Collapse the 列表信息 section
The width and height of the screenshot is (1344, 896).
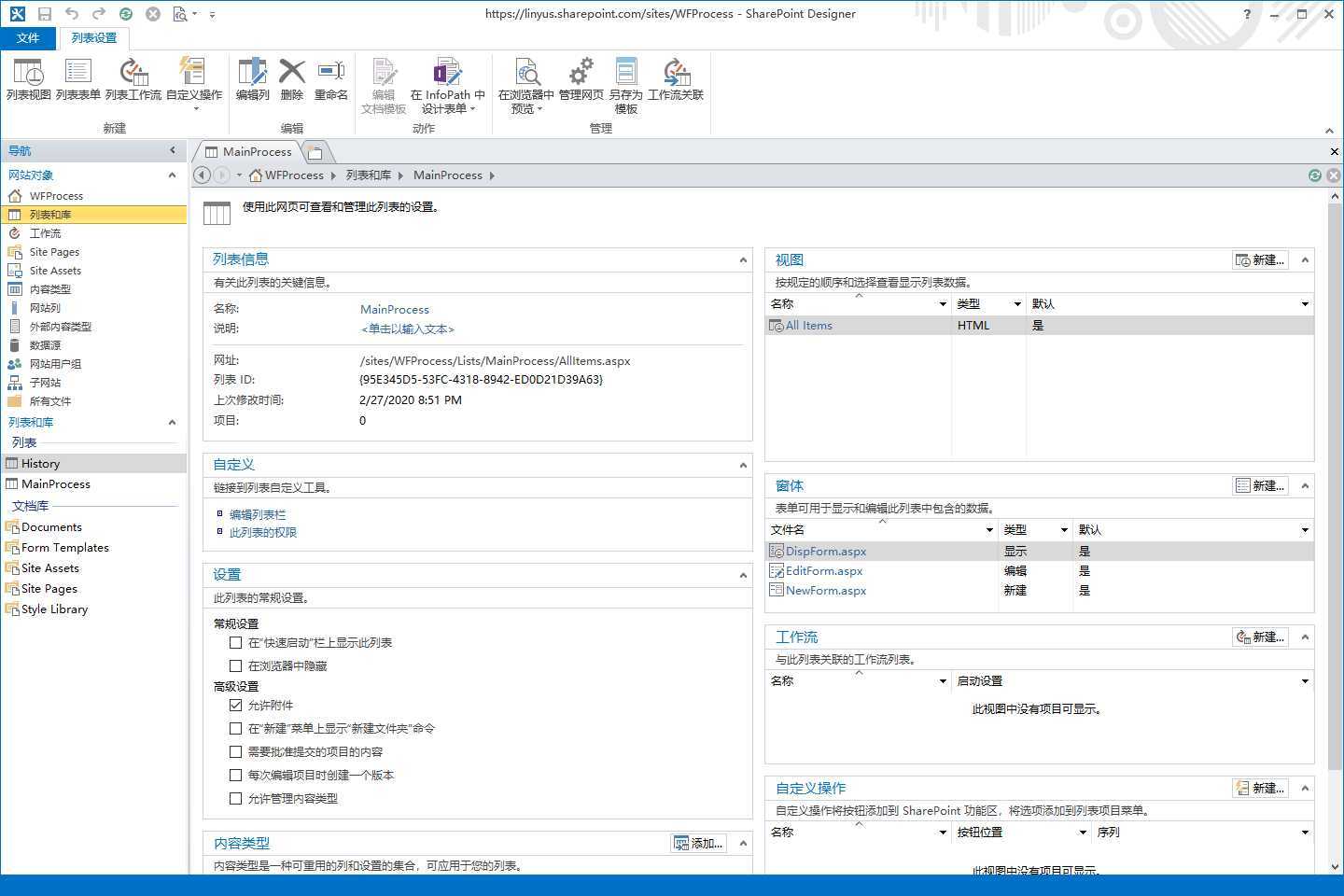(743, 260)
